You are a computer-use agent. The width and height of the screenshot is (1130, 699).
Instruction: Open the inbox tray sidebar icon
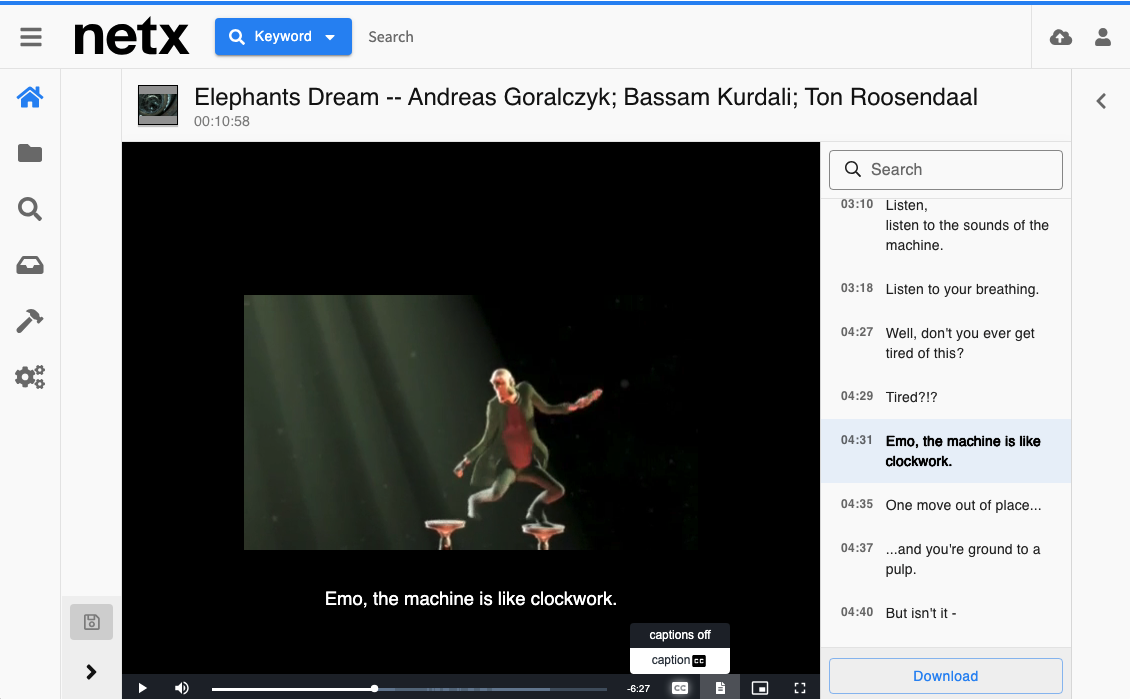30,265
